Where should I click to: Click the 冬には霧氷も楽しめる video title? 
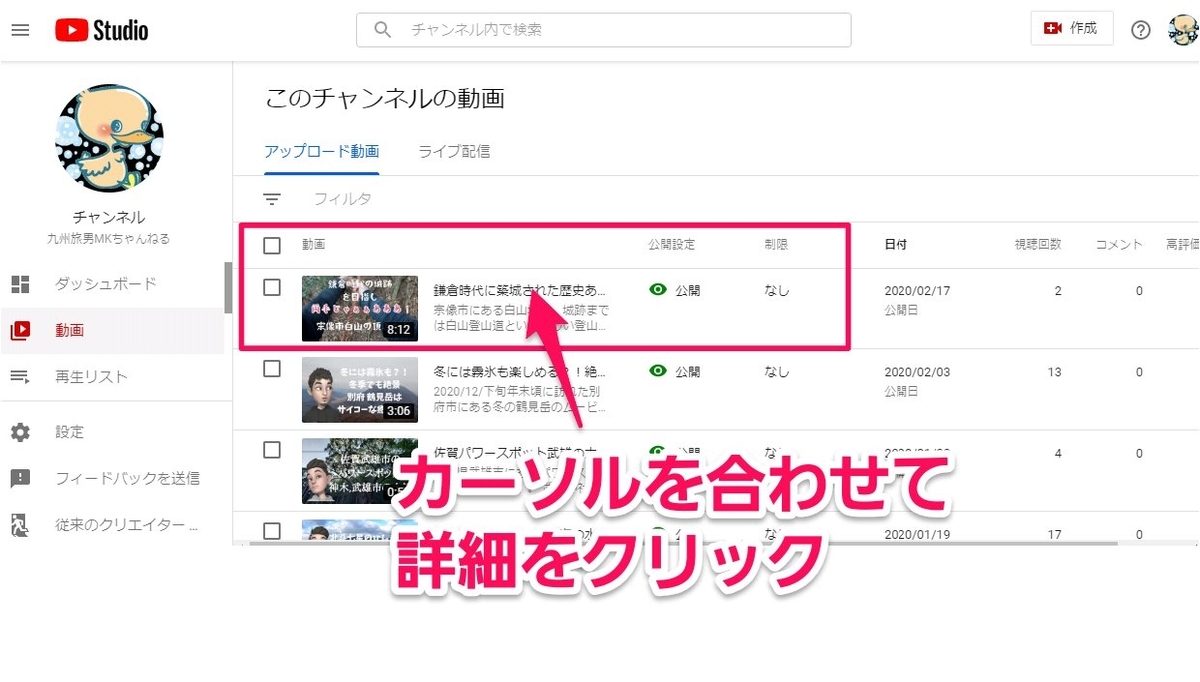(x=521, y=371)
